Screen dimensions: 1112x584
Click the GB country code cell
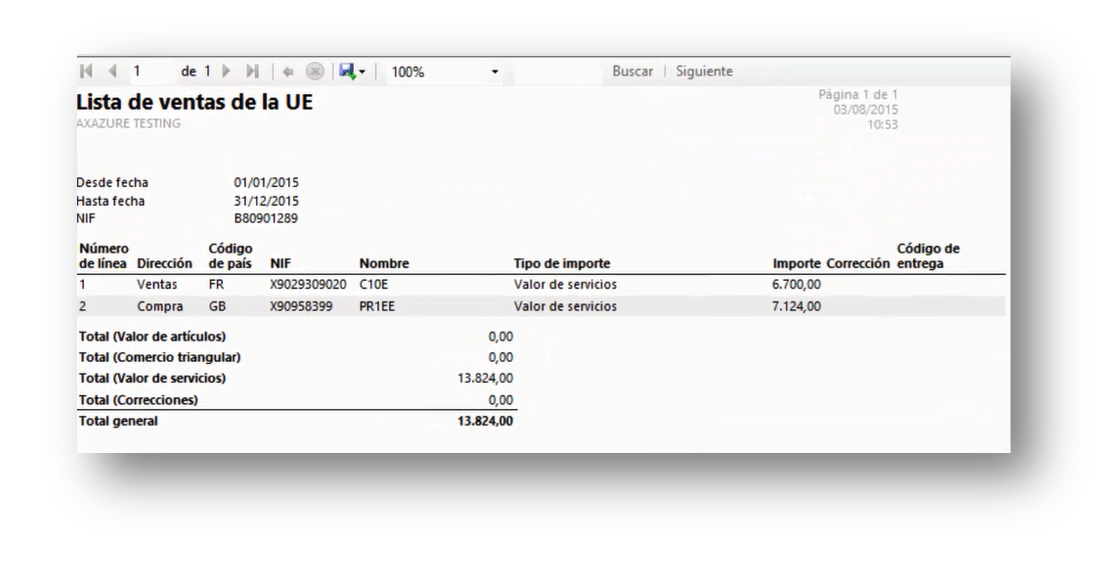(x=217, y=307)
